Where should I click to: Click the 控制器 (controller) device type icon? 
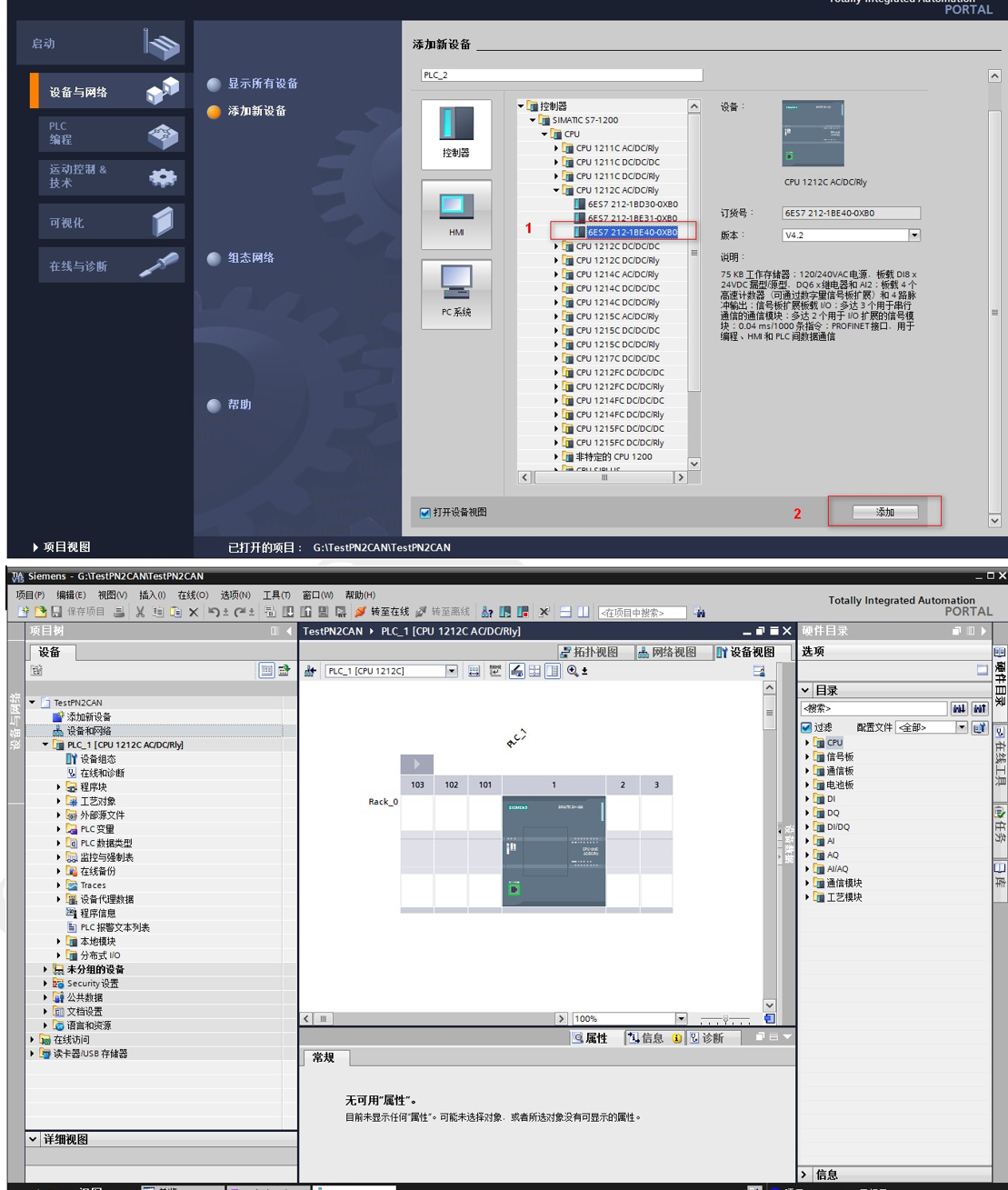coord(456,134)
